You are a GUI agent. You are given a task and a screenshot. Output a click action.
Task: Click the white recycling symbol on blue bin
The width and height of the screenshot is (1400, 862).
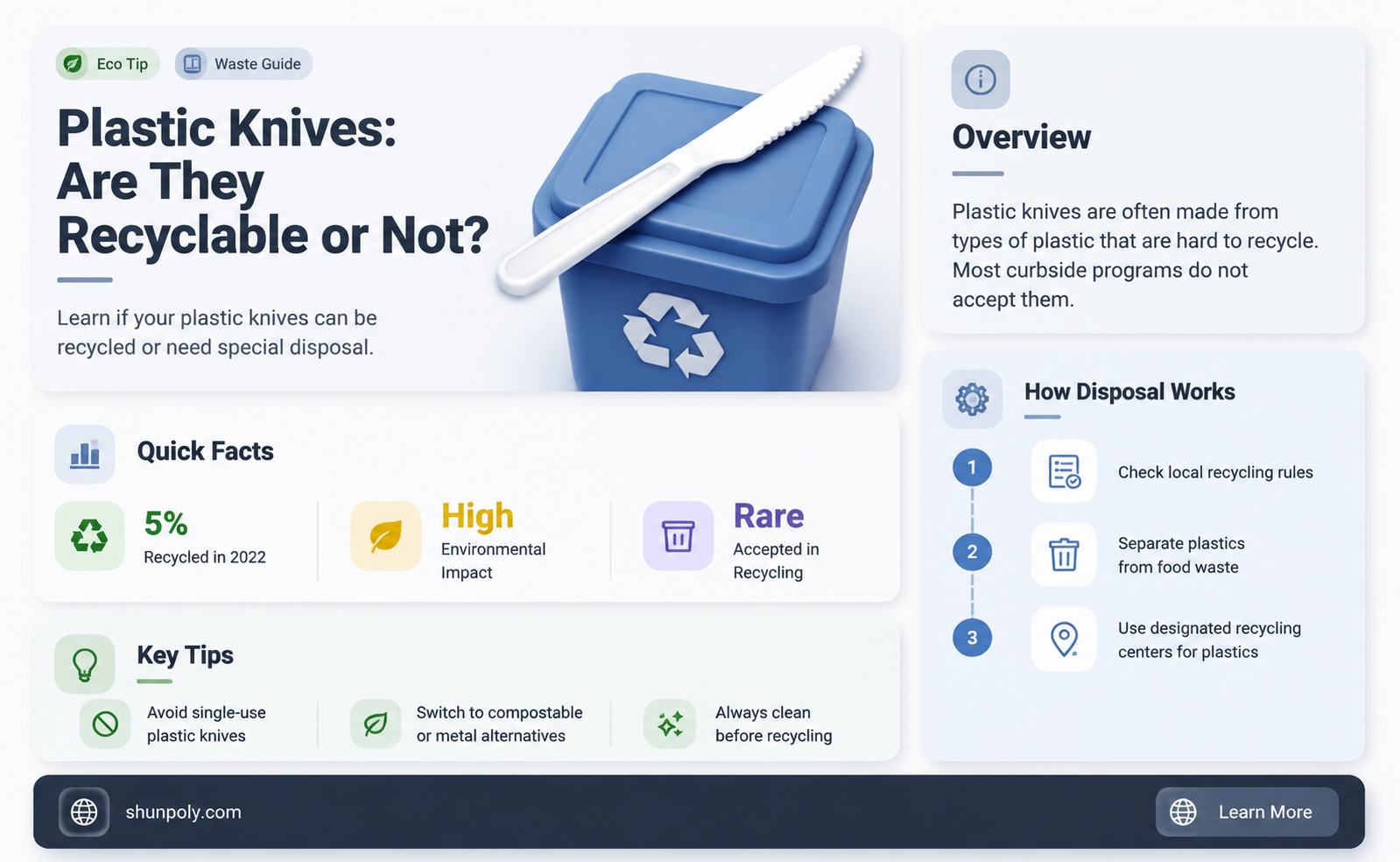click(x=672, y=335)
